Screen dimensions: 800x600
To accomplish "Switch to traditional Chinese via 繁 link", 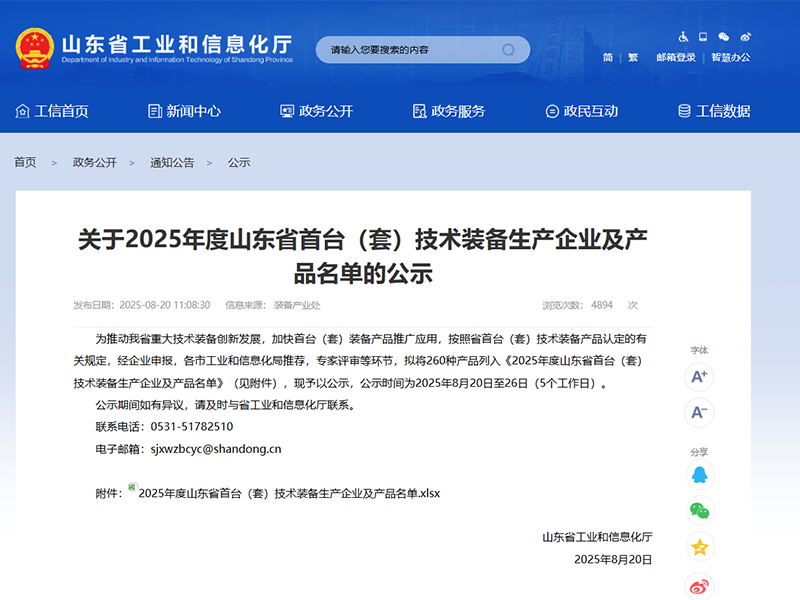I will pyautogui.click(x=633, y=58).
